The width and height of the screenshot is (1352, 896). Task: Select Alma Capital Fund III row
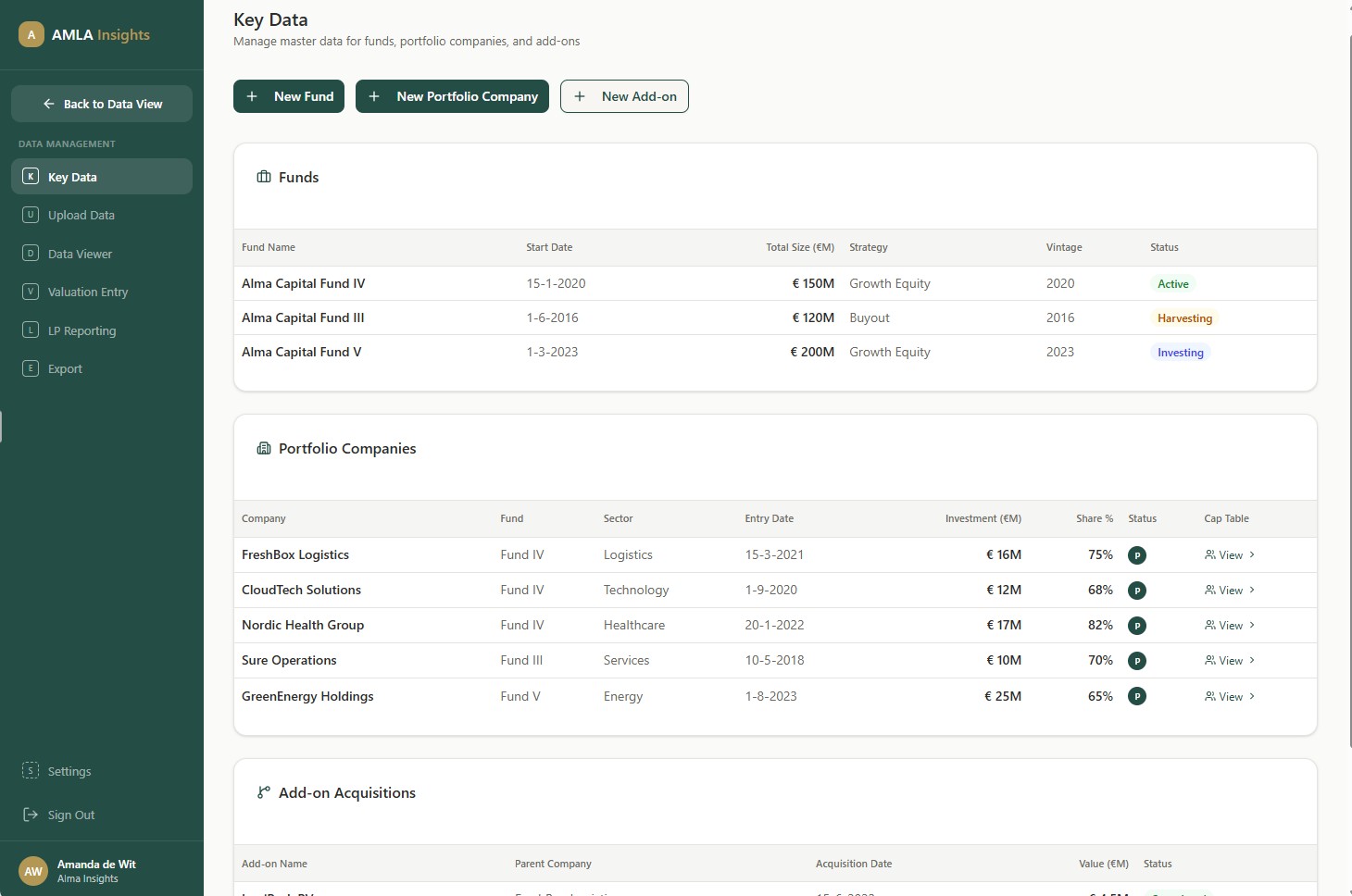[775, 317]
